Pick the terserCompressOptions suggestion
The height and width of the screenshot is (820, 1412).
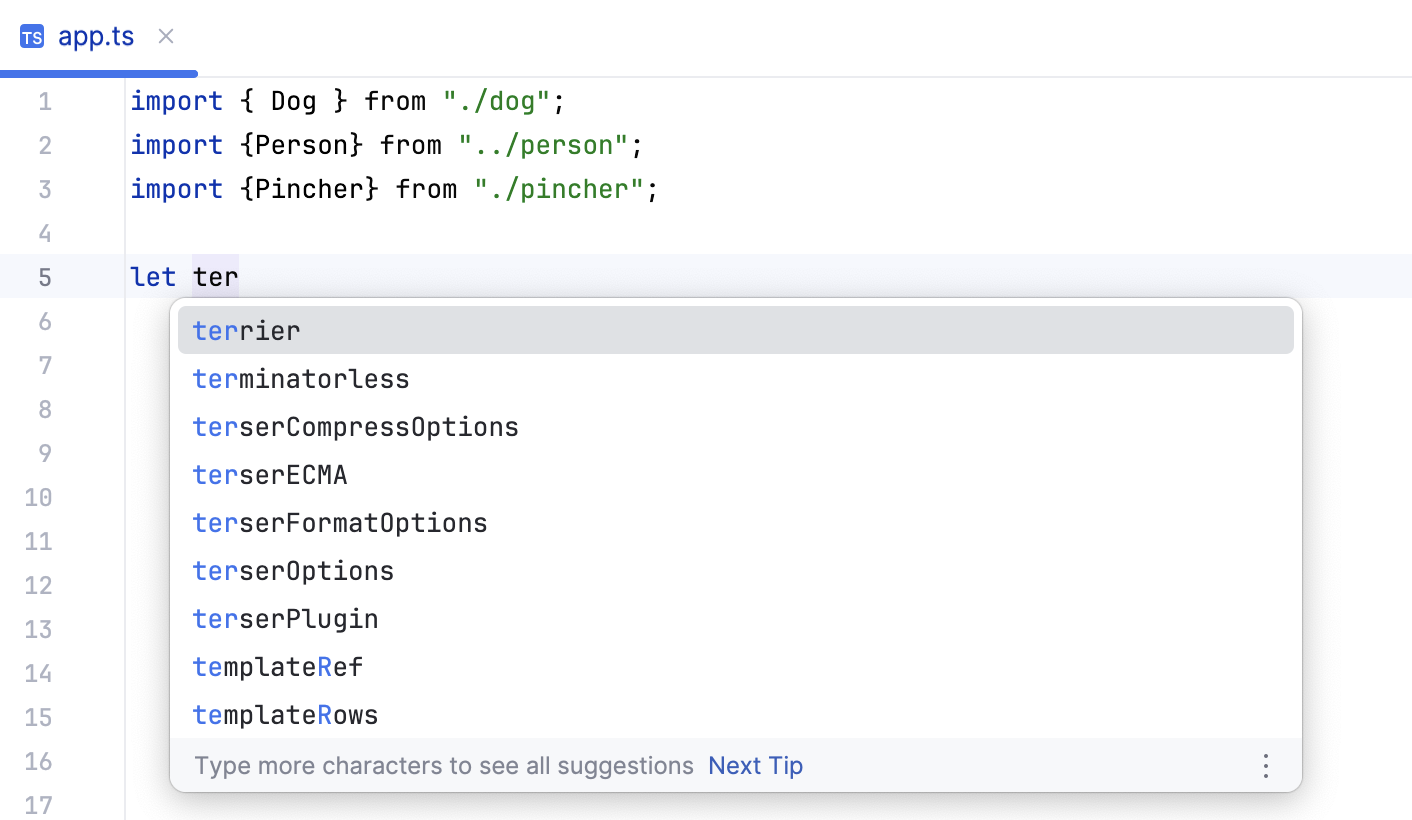356,427
